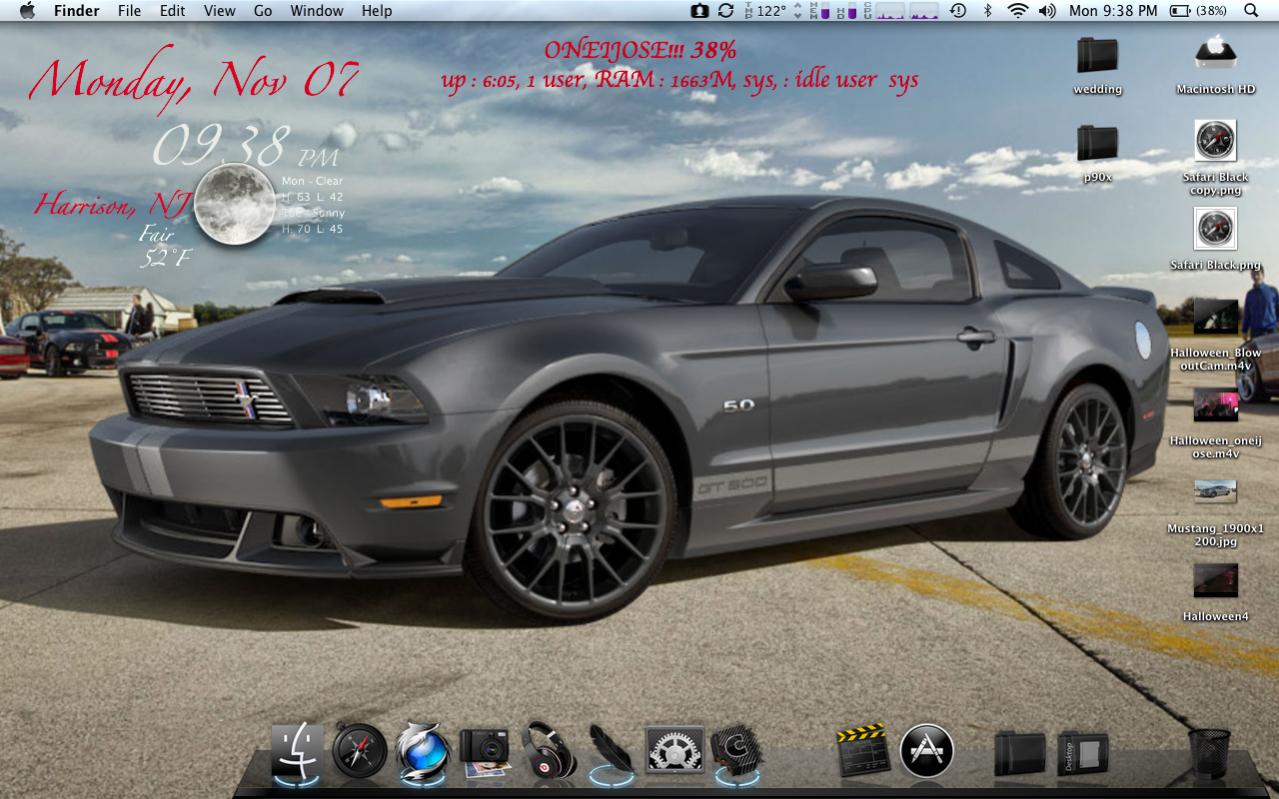Open the black folder stack in Dock
This screenshot has height=799, width=1279.
(x=1019, y=753)
